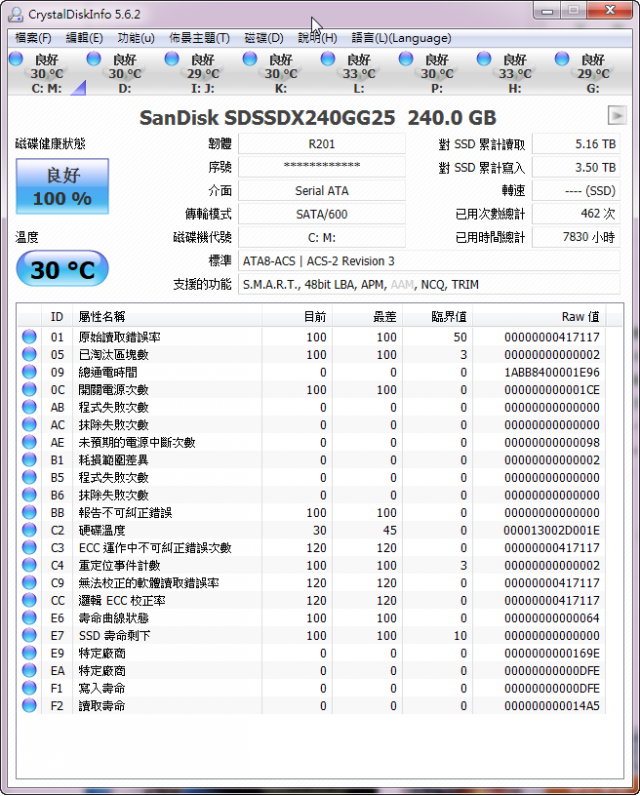Click status orb for attribute E7 SSD 壽命剩下

click(29, 636)
